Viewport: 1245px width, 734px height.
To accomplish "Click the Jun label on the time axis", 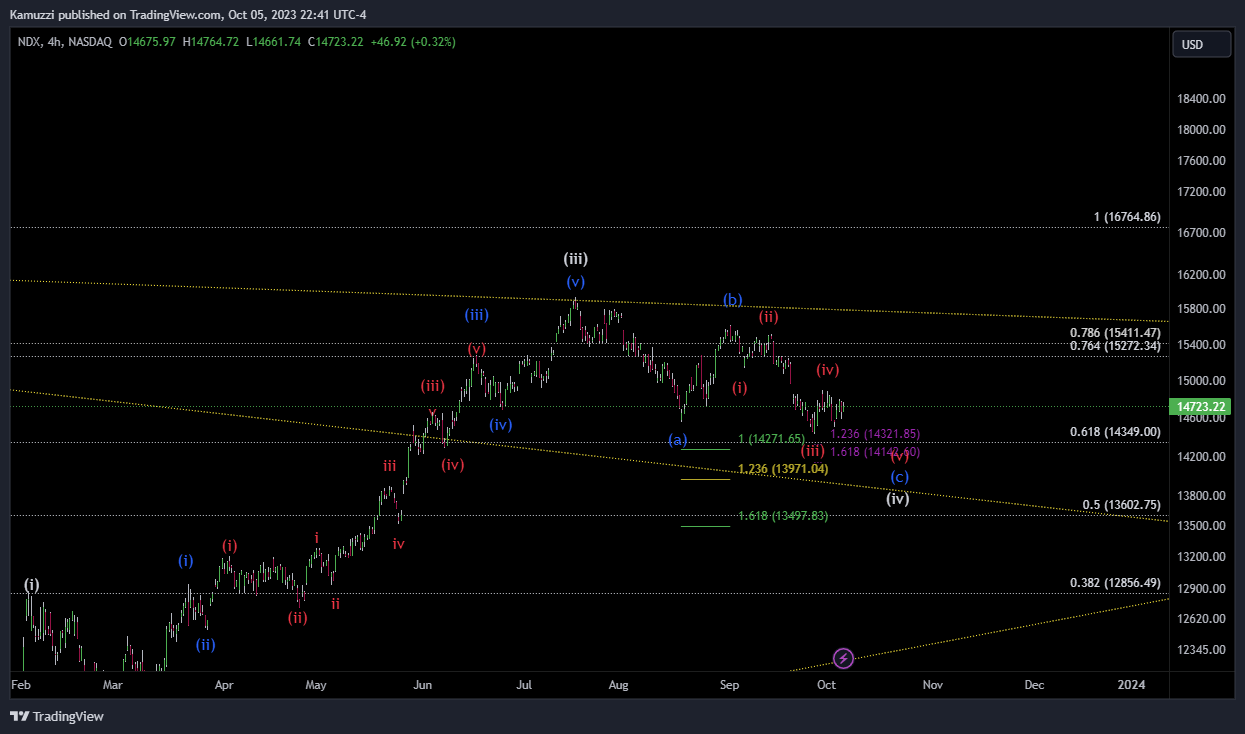I will (423, 685).
